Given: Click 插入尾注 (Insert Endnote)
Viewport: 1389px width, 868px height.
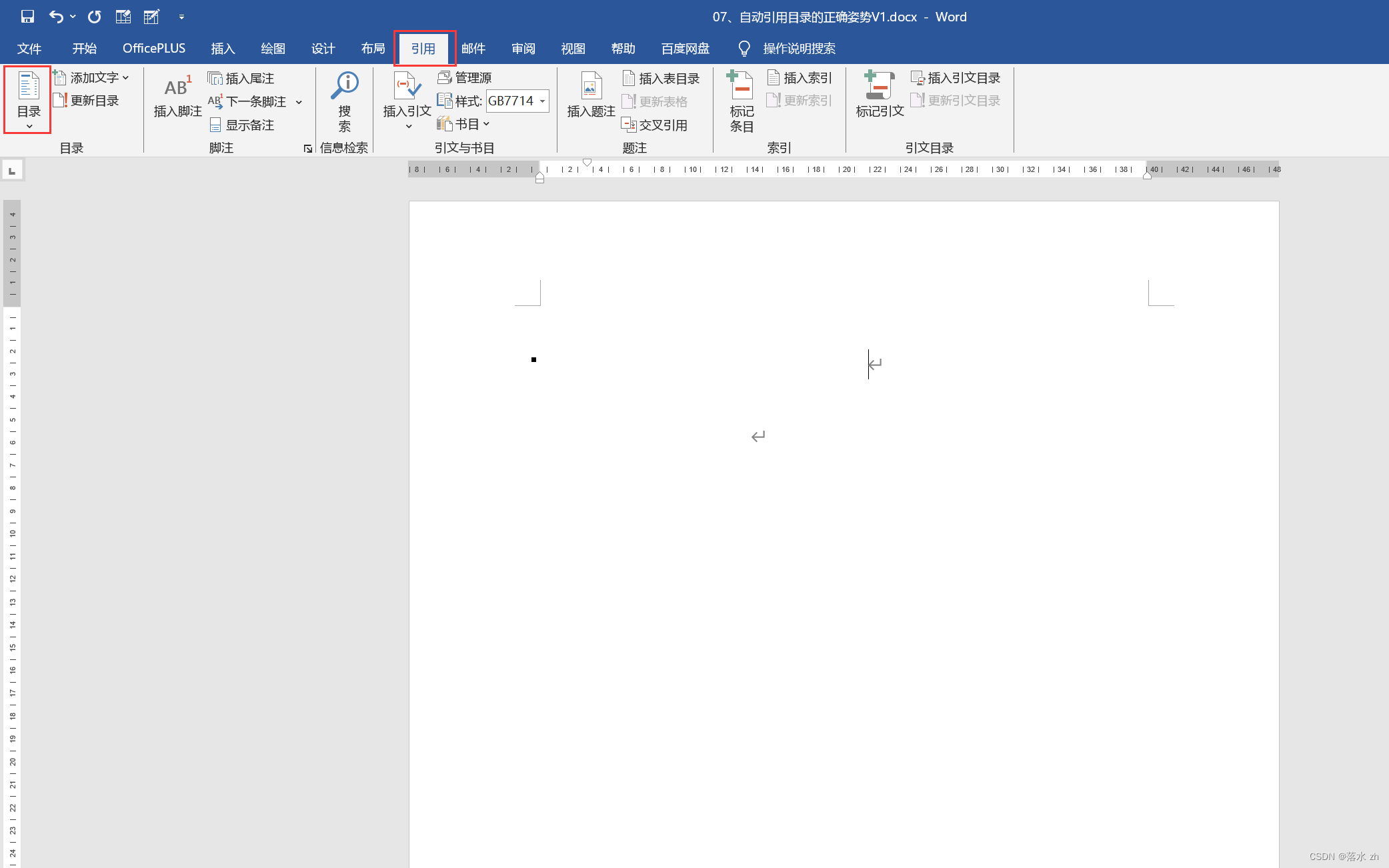Looking at the screenshot, I should [241, 79].
